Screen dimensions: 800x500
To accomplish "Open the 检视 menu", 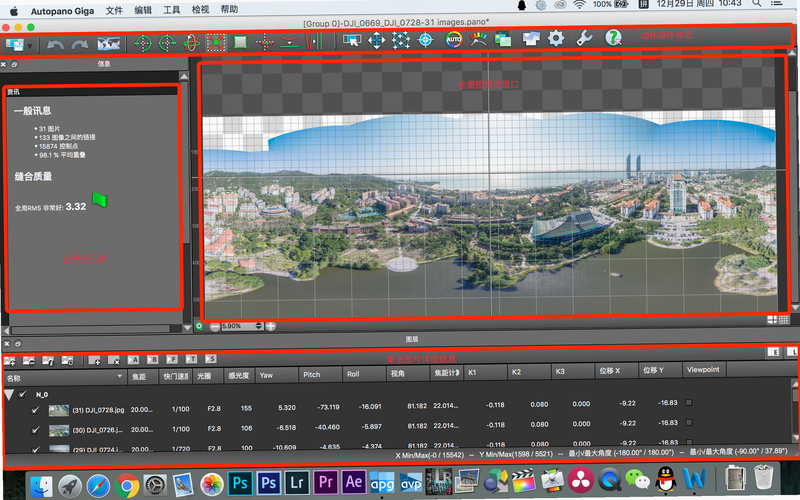I will coord(200,10).
